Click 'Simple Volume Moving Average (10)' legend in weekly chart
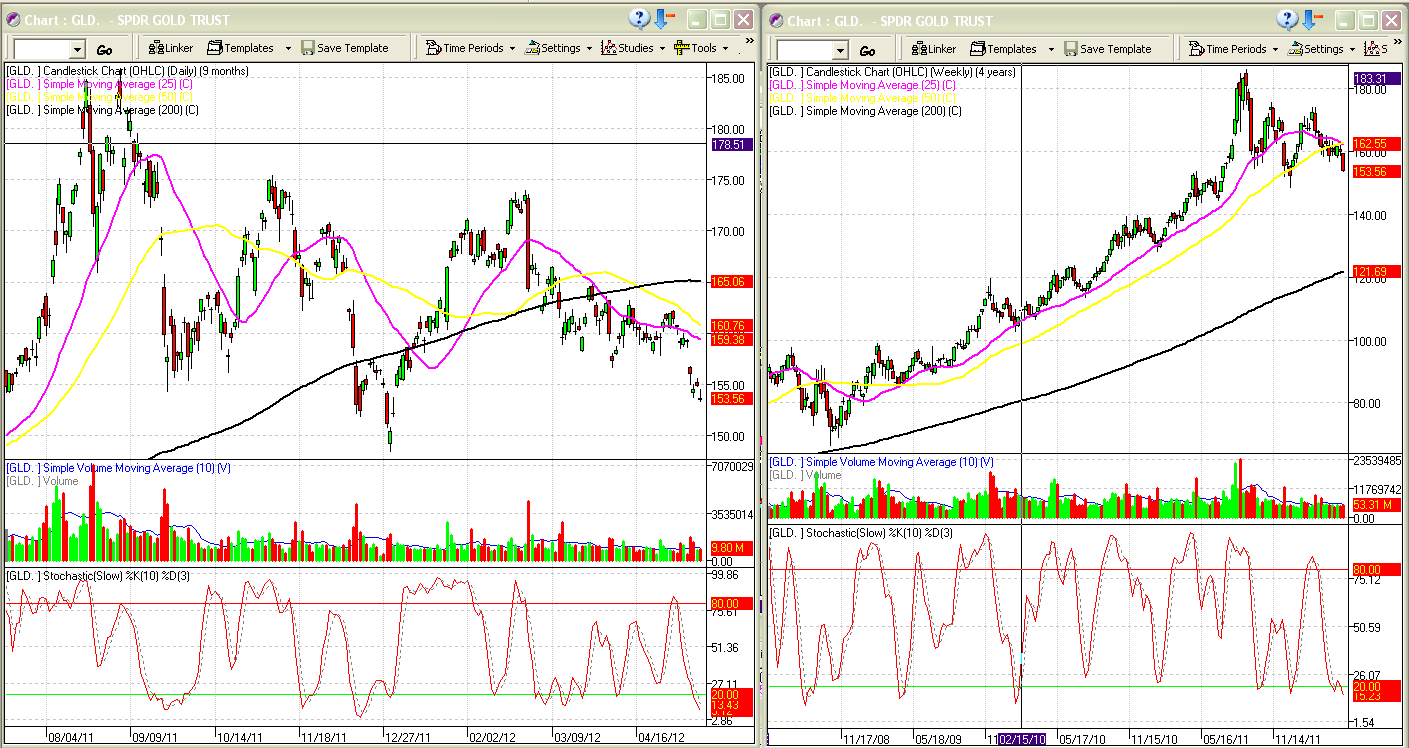1409x748 pixels. [882, 461]
